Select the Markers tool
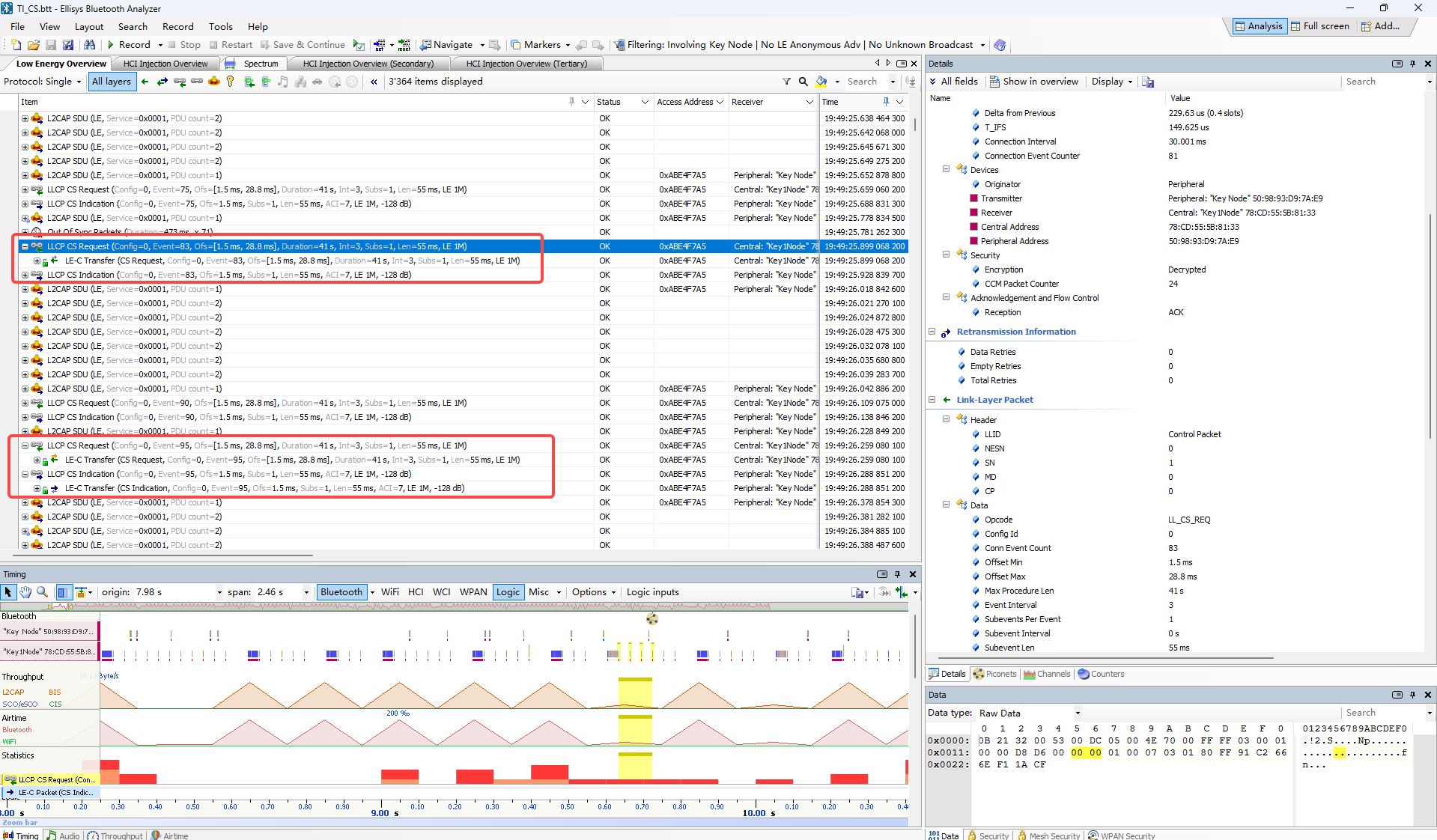The height and width of the screenshot is (840, 1437). (x=541, y=44)
